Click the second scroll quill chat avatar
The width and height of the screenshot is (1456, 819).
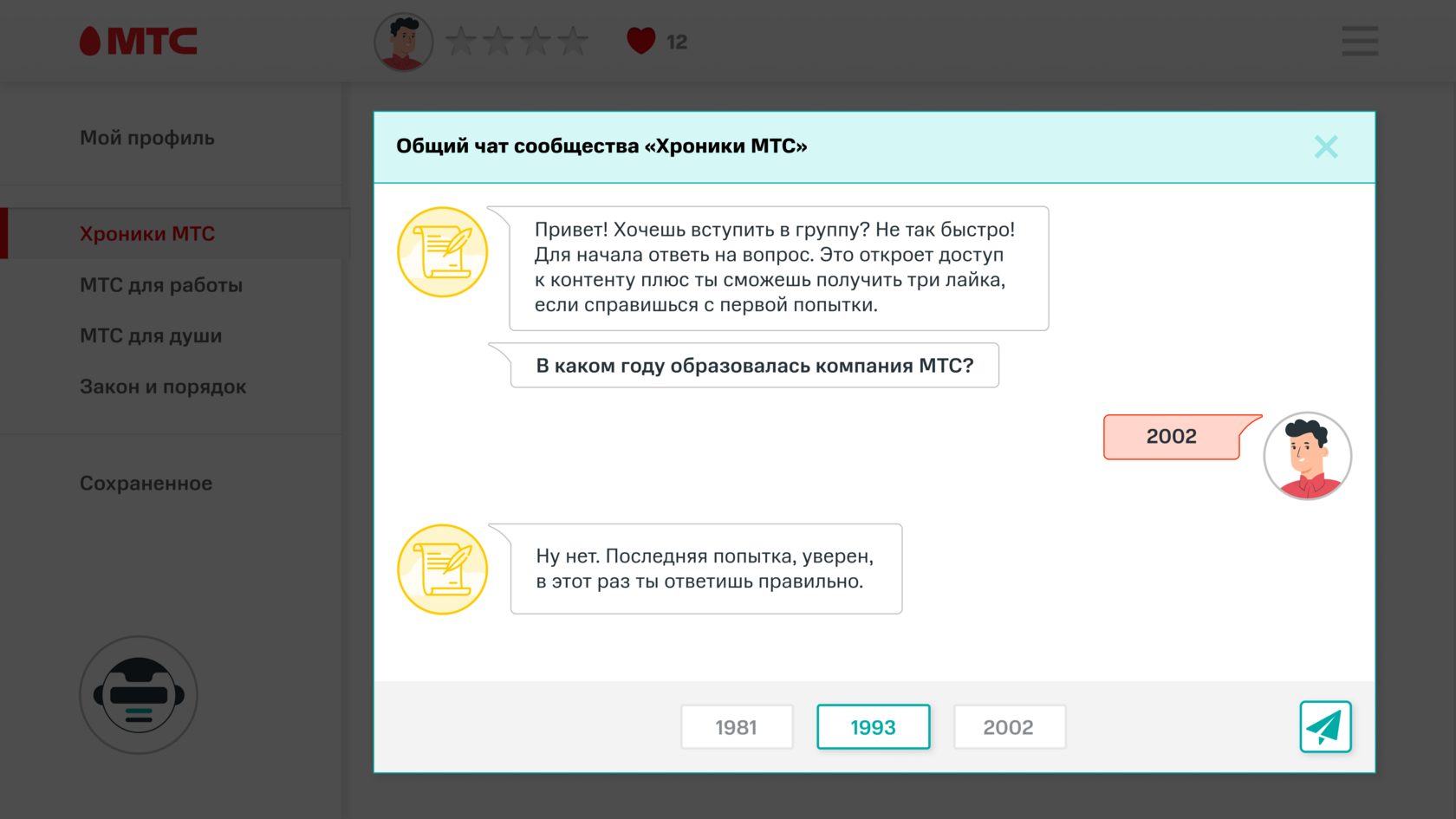point(442,569)
